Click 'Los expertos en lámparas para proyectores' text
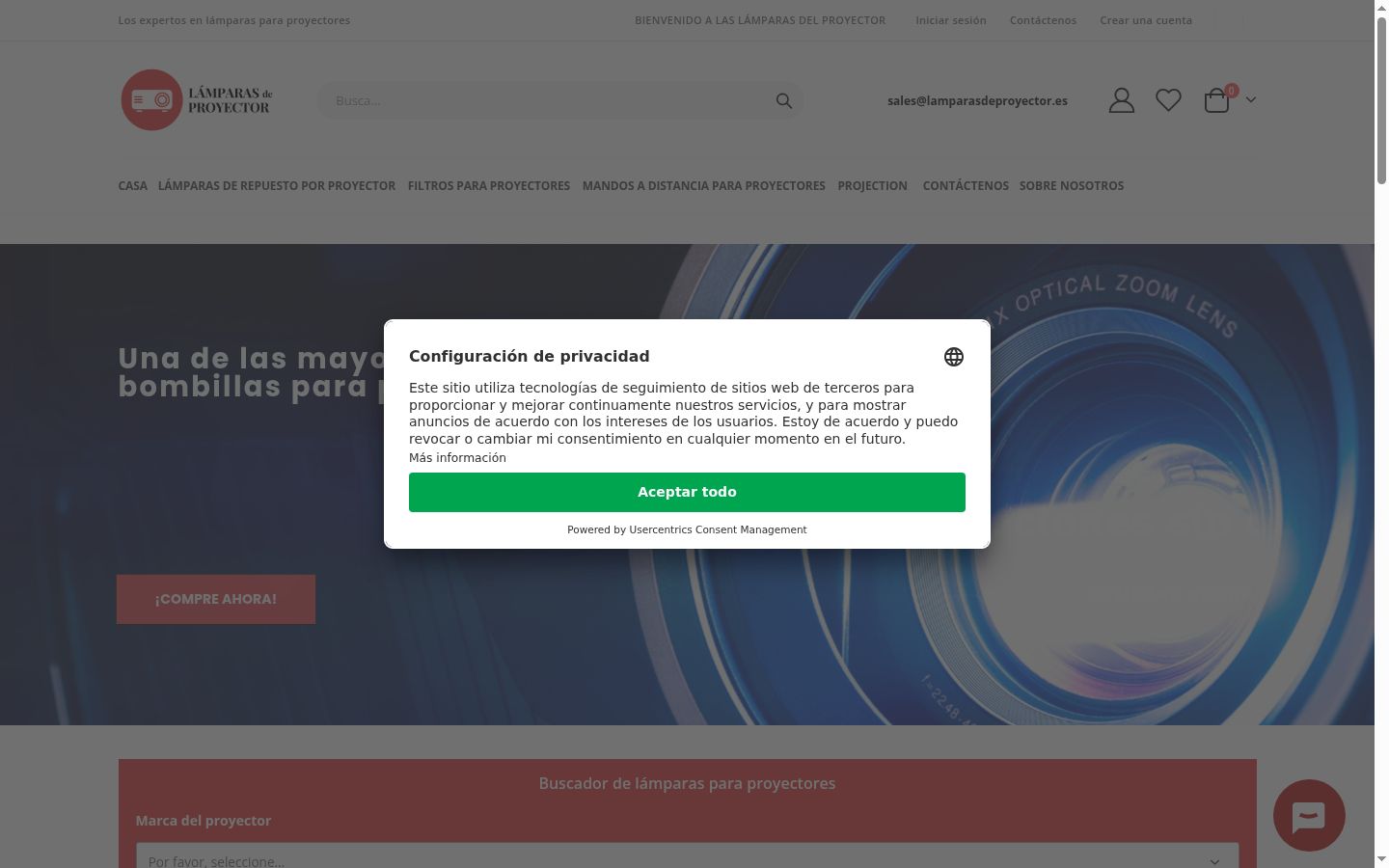This screenshot has width=1389, height=868. (234, 20)
